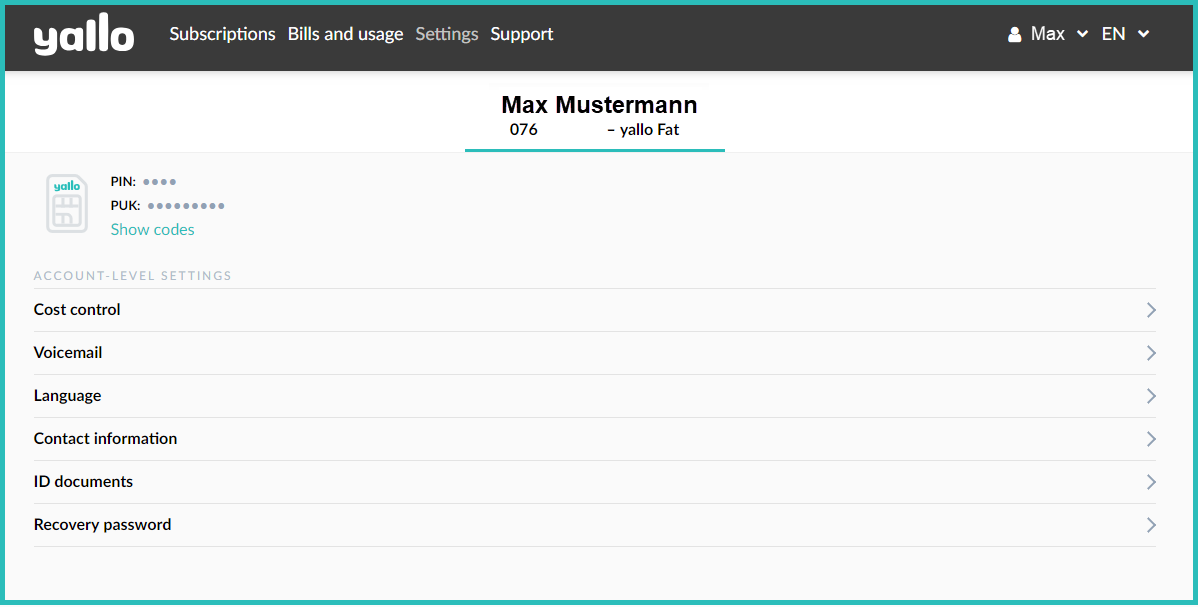Expand the Voicemail chevron arrow
1198x607 pixels.
[1151, 353]
